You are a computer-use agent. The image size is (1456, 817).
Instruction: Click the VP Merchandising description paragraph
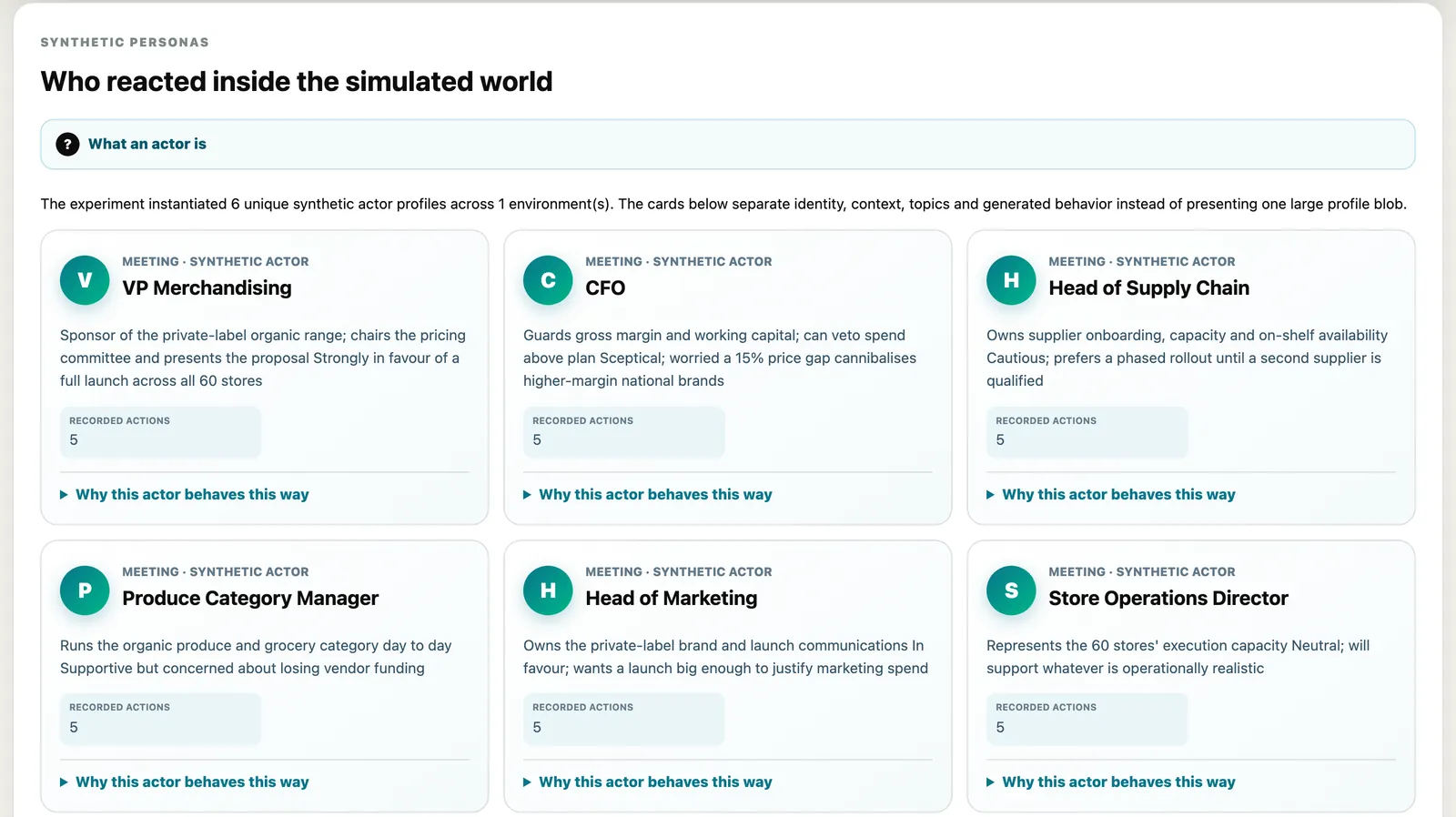(264, 358)
